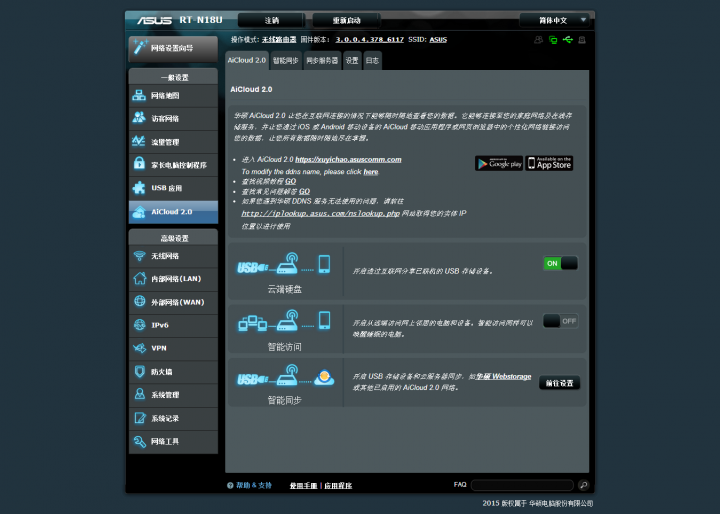Click GO link for FAQ answers
720x514 pixels.
(x=304, y=192)
